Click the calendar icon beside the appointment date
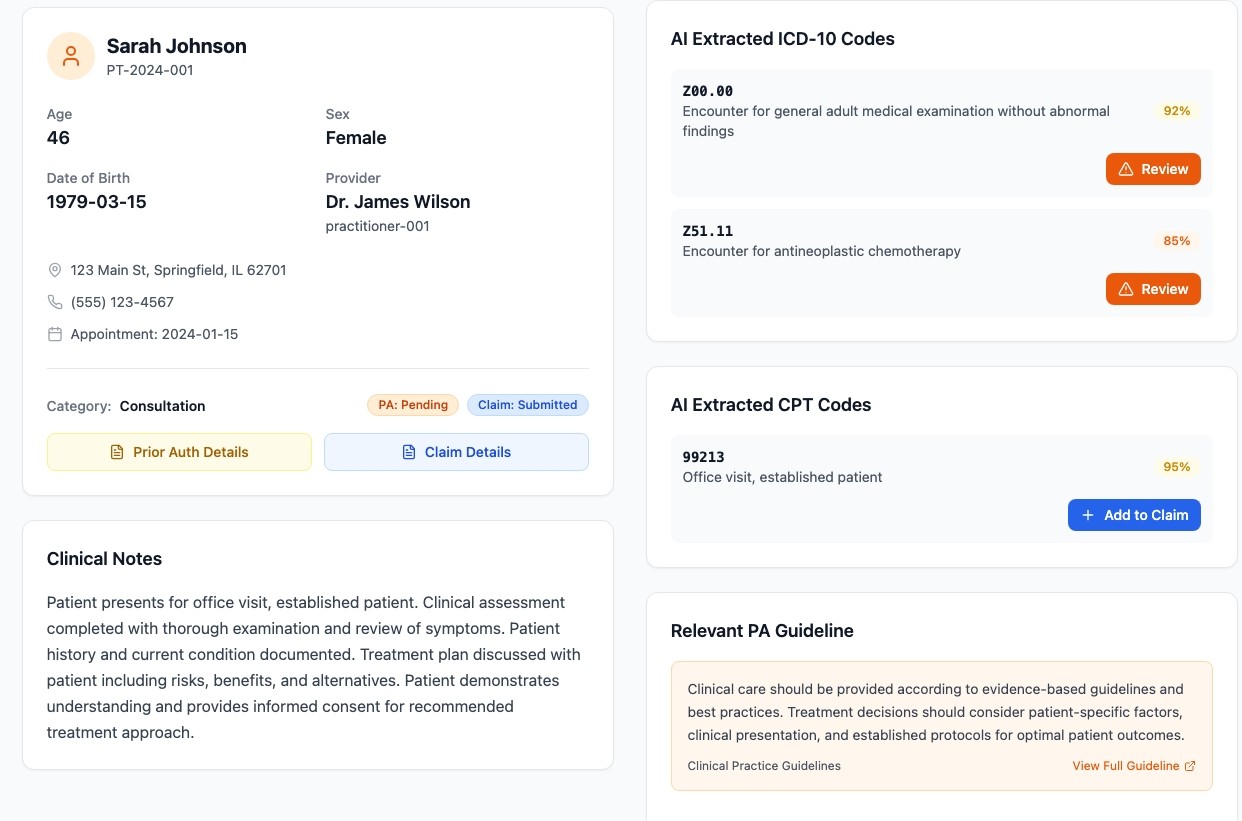 click(55, 334)
